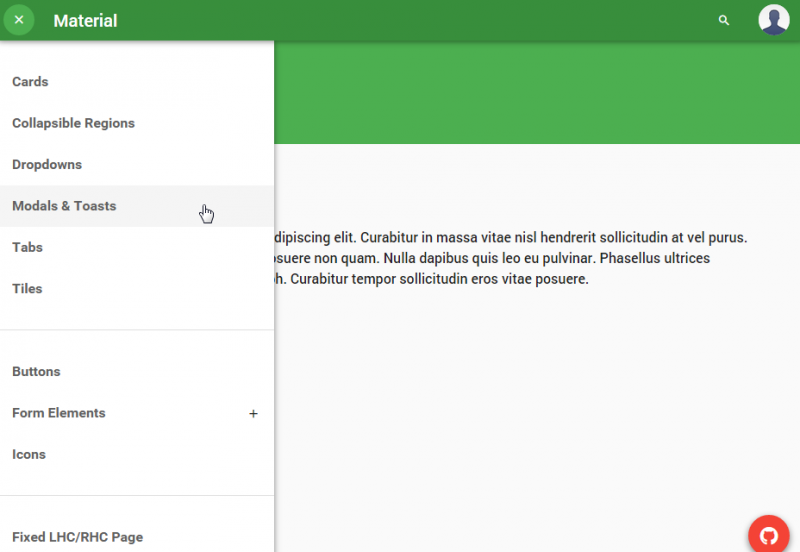Open the Modals & Toasts menu item
Viewport: 800px width, 552px height.
(x=64, y=206)
